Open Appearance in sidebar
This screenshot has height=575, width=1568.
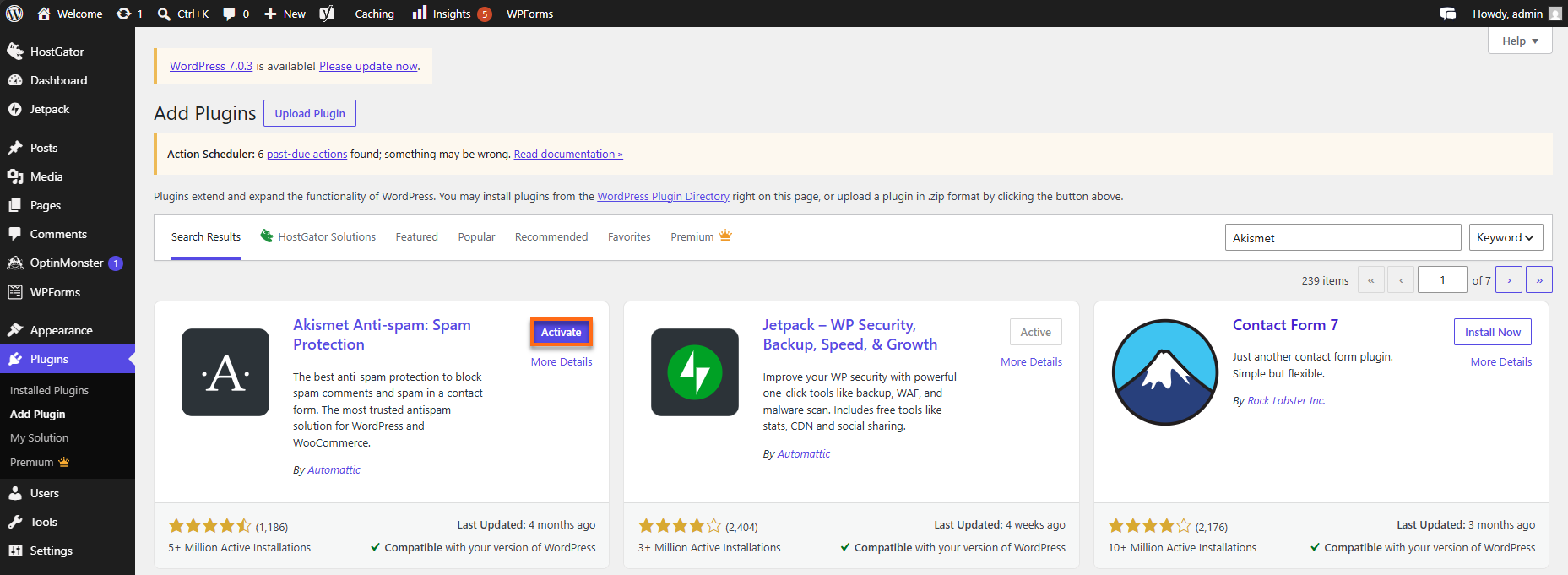point(68,330)
